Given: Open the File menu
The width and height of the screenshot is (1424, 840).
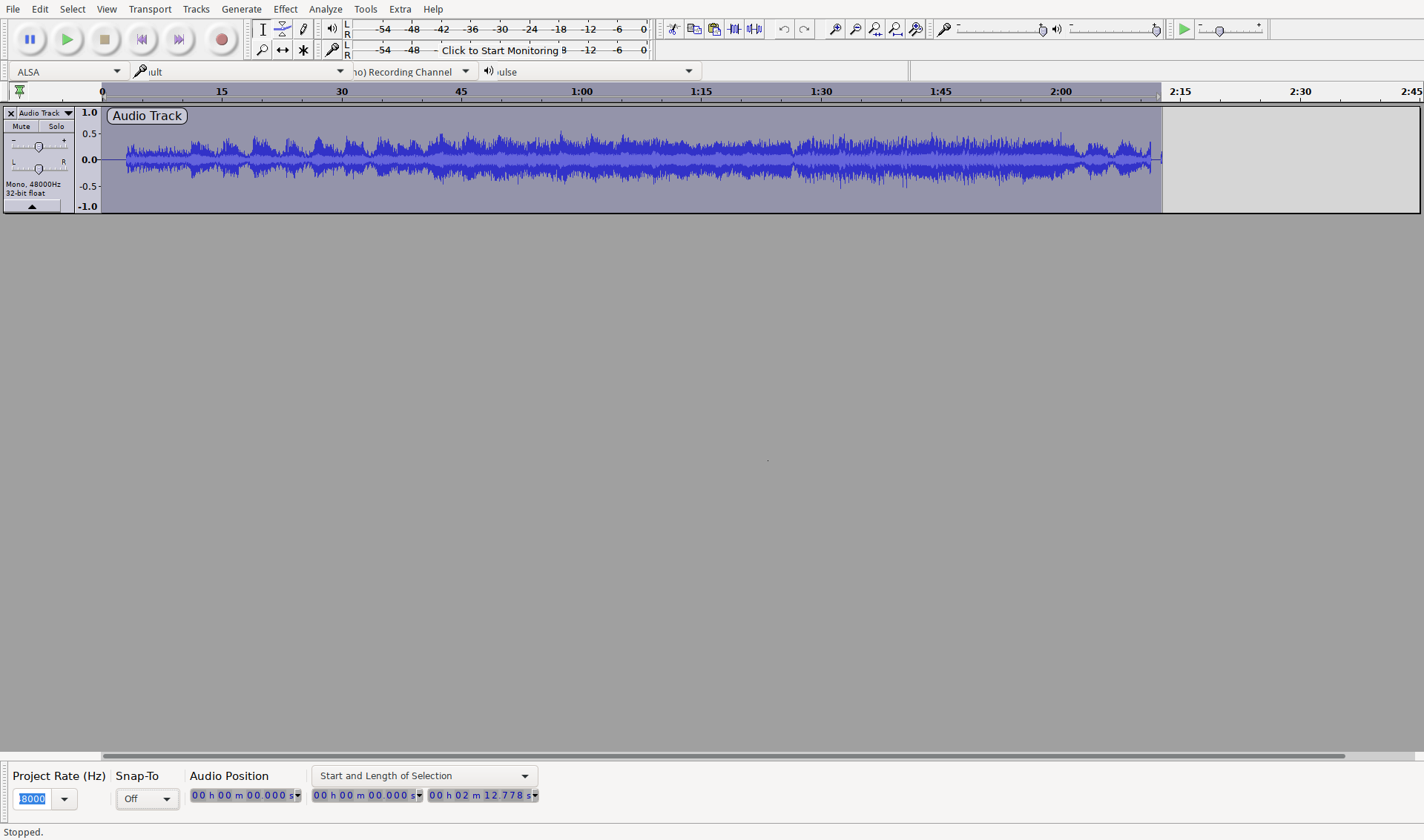Looking at the screenshot, I should [13, 9].
